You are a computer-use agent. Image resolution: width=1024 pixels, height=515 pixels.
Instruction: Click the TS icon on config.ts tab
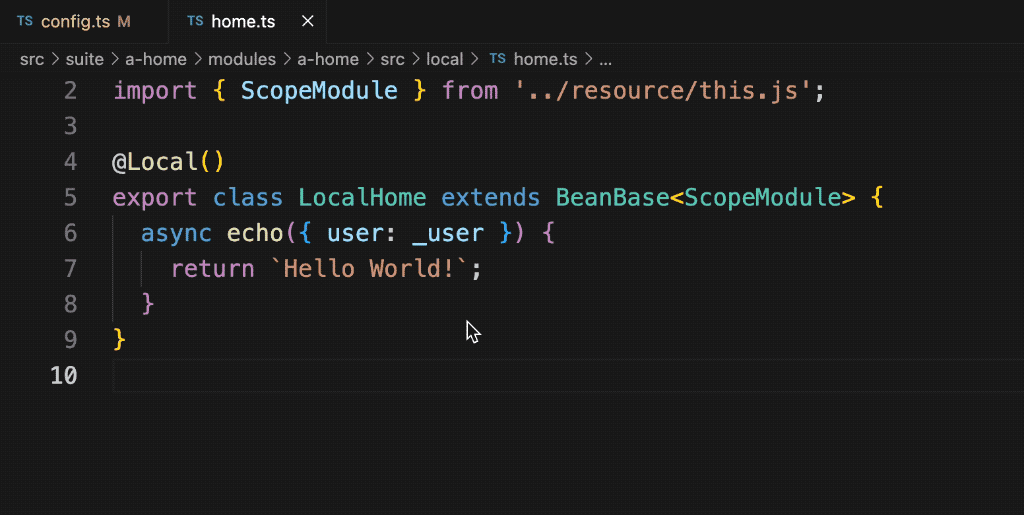coord(25,22)
